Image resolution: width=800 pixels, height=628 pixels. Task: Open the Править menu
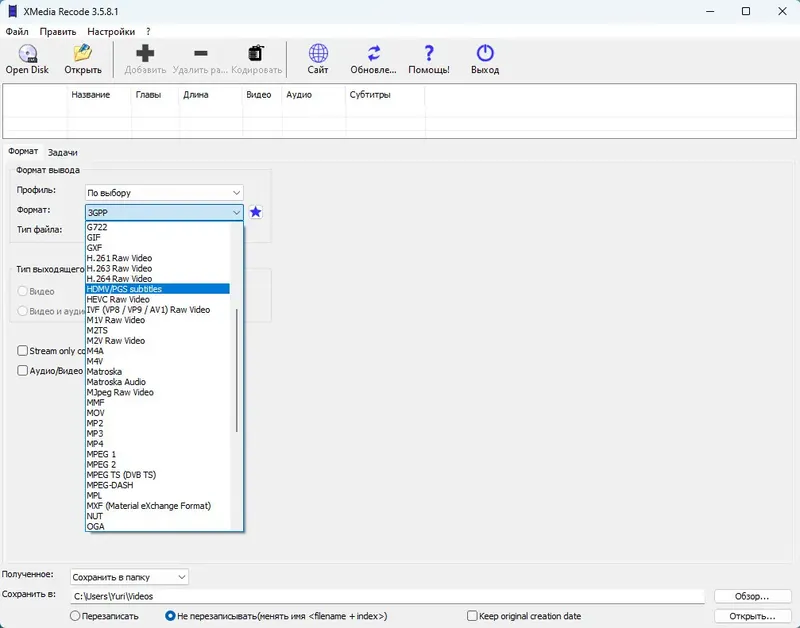point(58,32)
